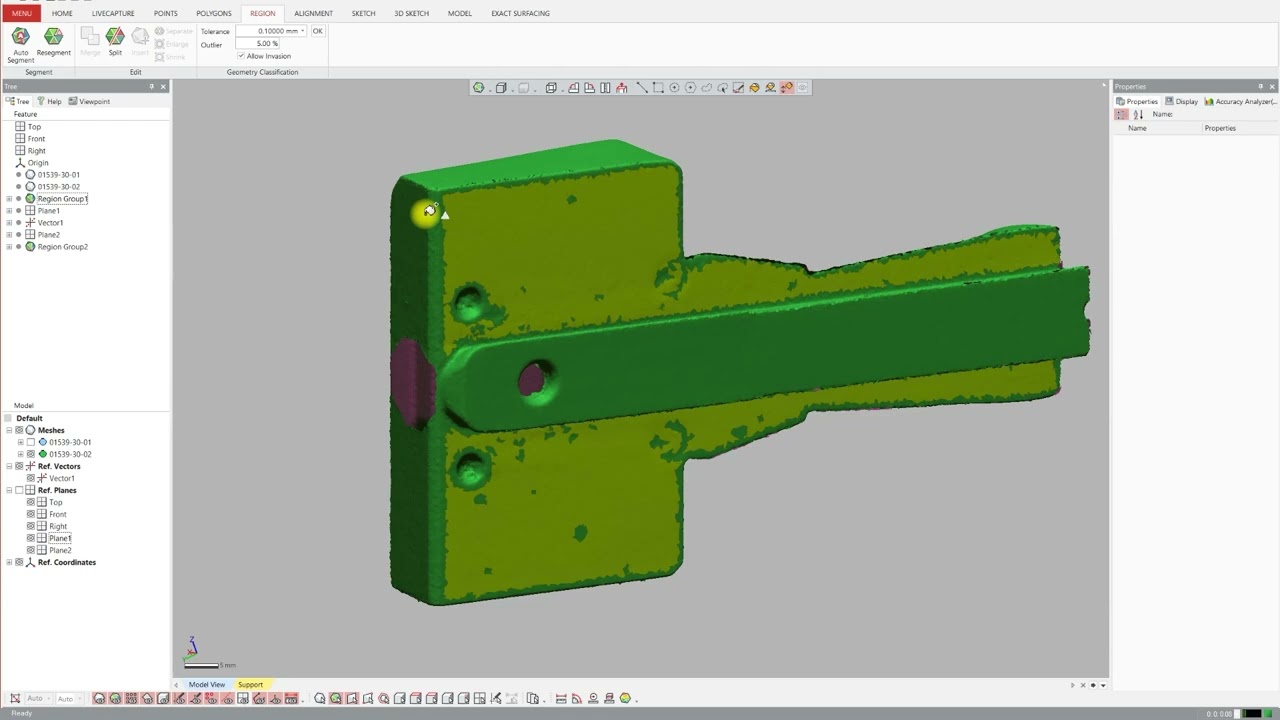This screenshot has width=1280, height=720.
Task: Click the first Auto dropdown in the bottom toolbar
Action: coord(37,698)
